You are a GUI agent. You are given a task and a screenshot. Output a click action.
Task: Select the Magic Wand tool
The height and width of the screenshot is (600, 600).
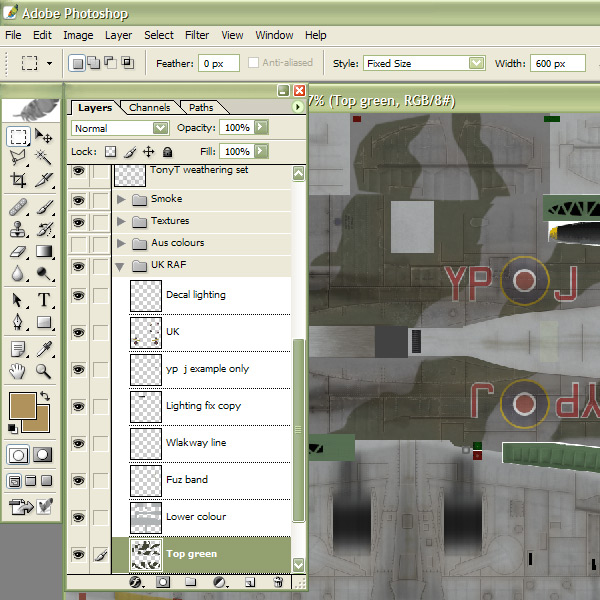[x=43, y=157]
